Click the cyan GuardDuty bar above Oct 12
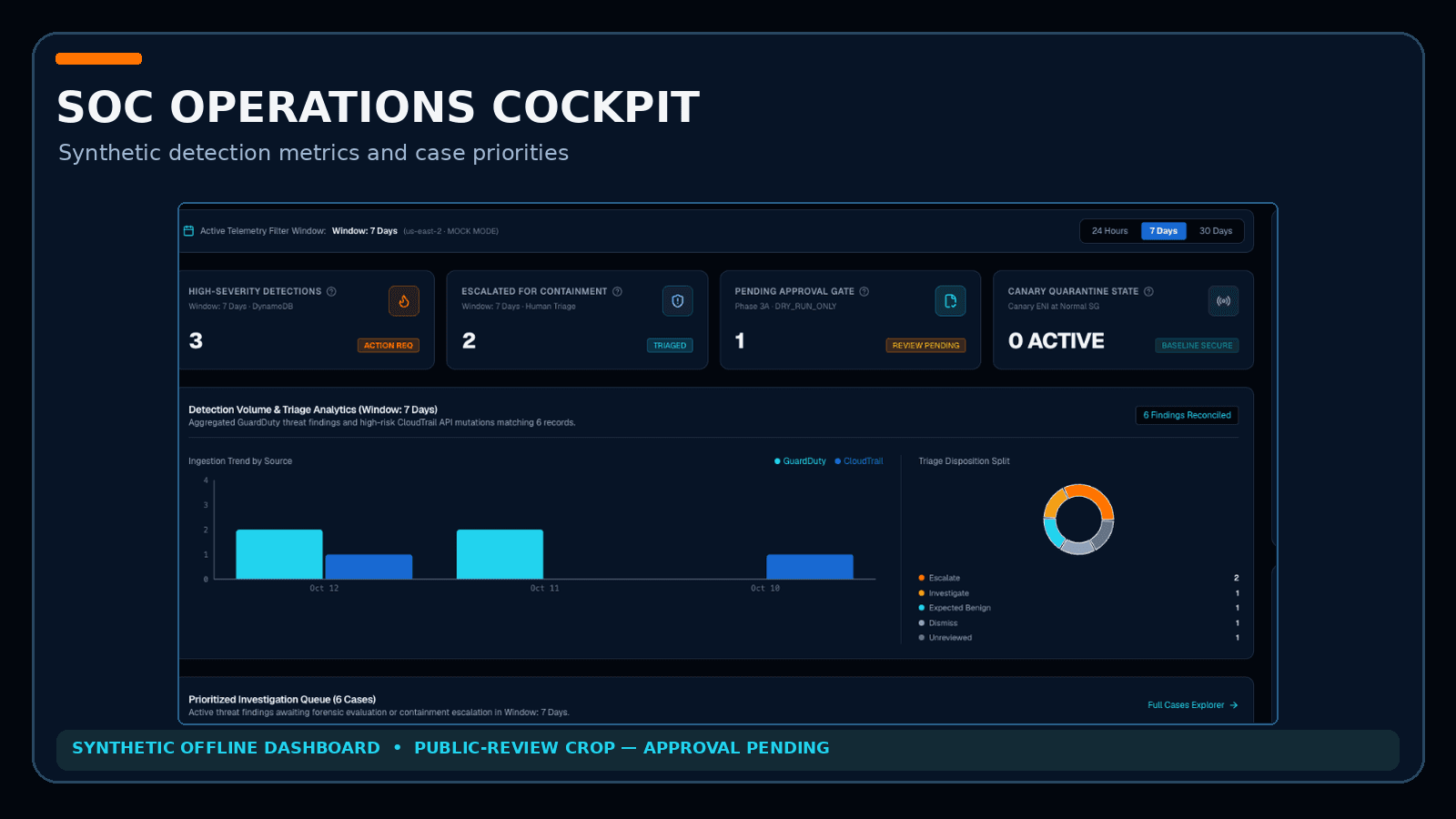The image size is (1456, 819). pos(279,554)
